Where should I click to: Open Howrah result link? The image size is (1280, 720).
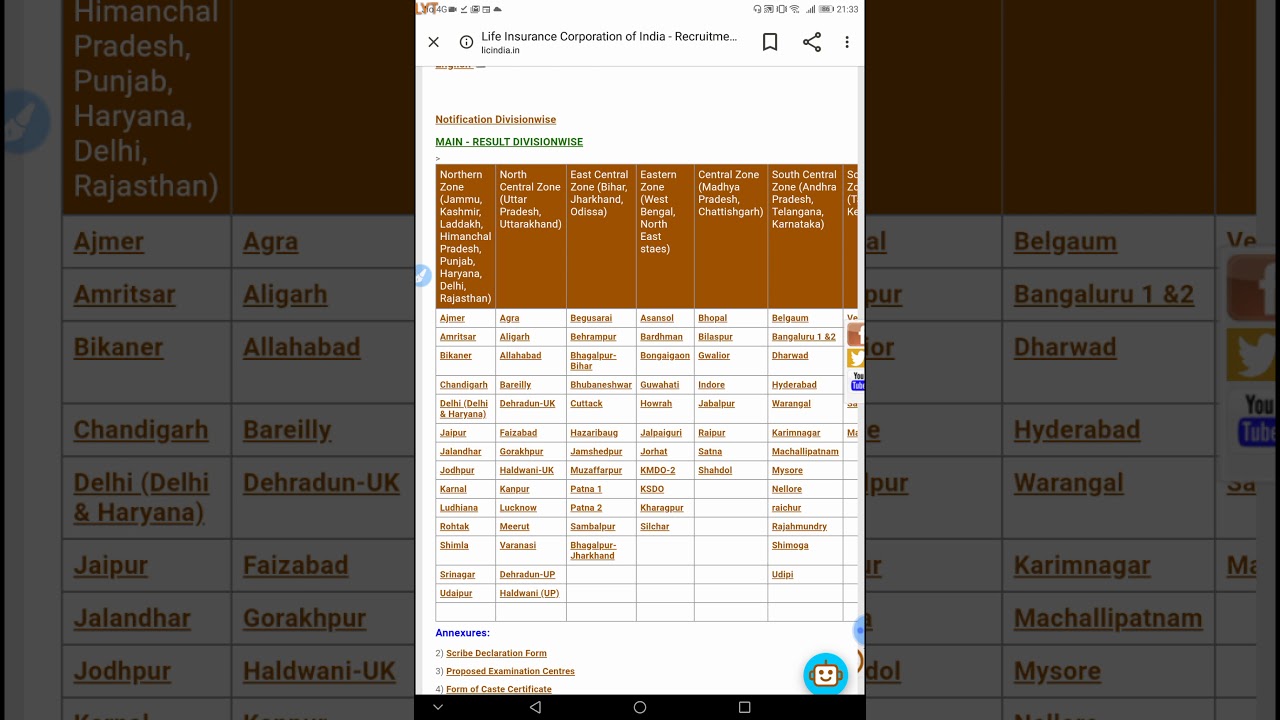(656, 404)
